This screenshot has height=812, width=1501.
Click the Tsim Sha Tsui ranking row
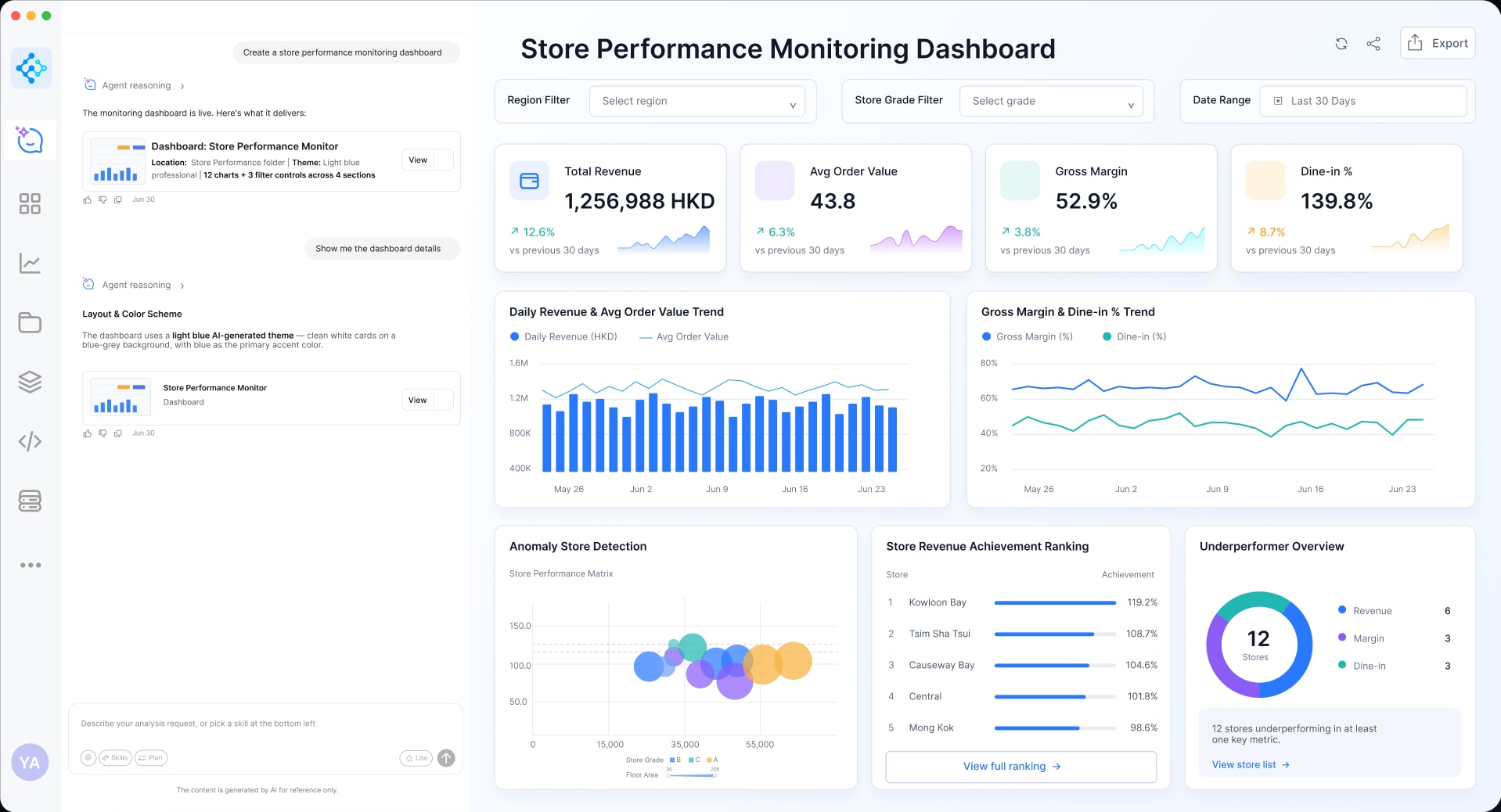pos(1021,634)
